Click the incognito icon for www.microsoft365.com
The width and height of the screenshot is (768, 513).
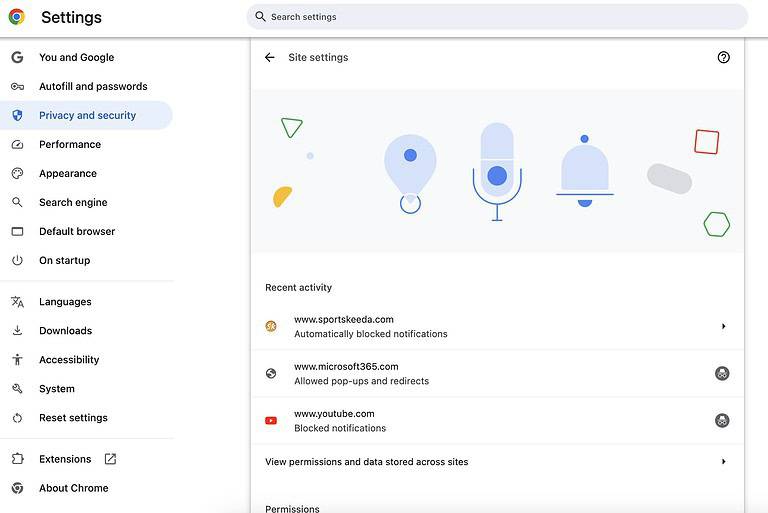point(722,374)
